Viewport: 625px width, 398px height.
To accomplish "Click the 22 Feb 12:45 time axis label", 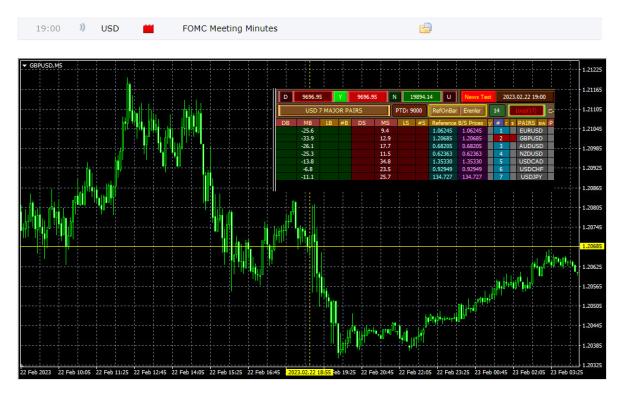I will click(150, 373).
